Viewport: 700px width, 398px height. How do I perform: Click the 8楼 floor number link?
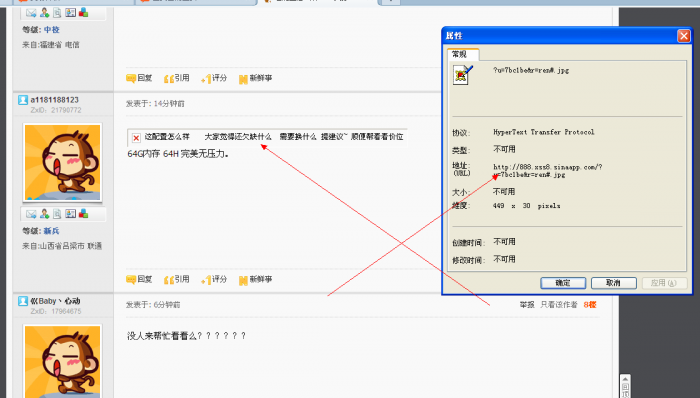pos(590,305)
